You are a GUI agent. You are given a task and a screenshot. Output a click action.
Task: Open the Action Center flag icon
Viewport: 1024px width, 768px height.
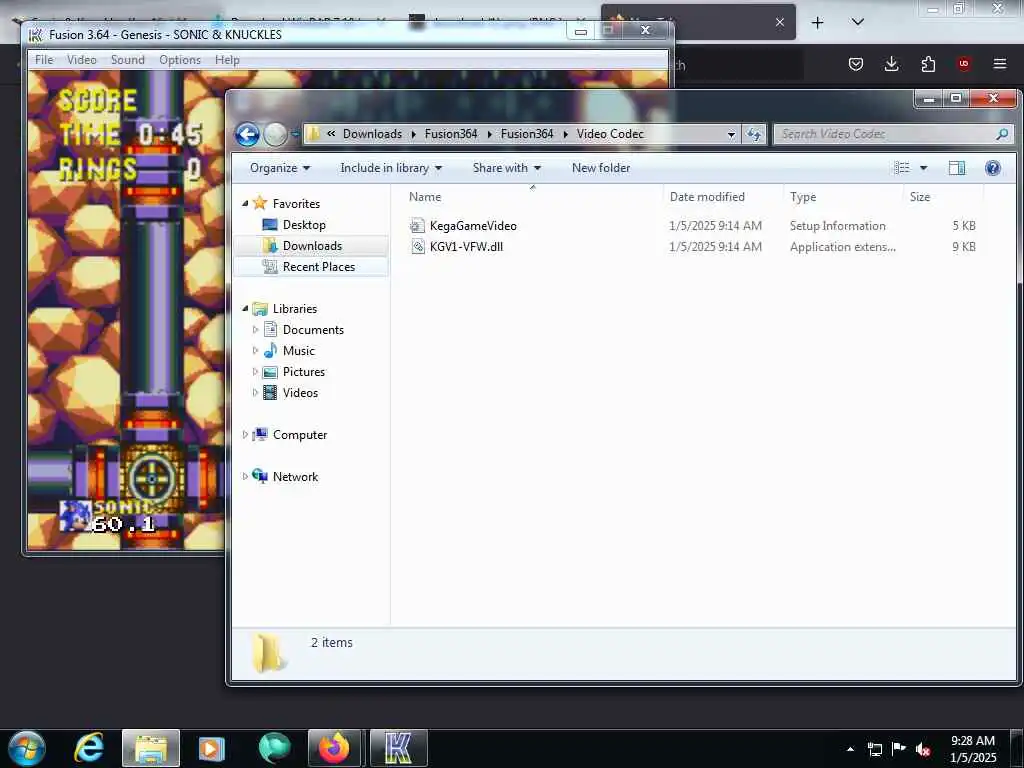(x=899, y=749)
